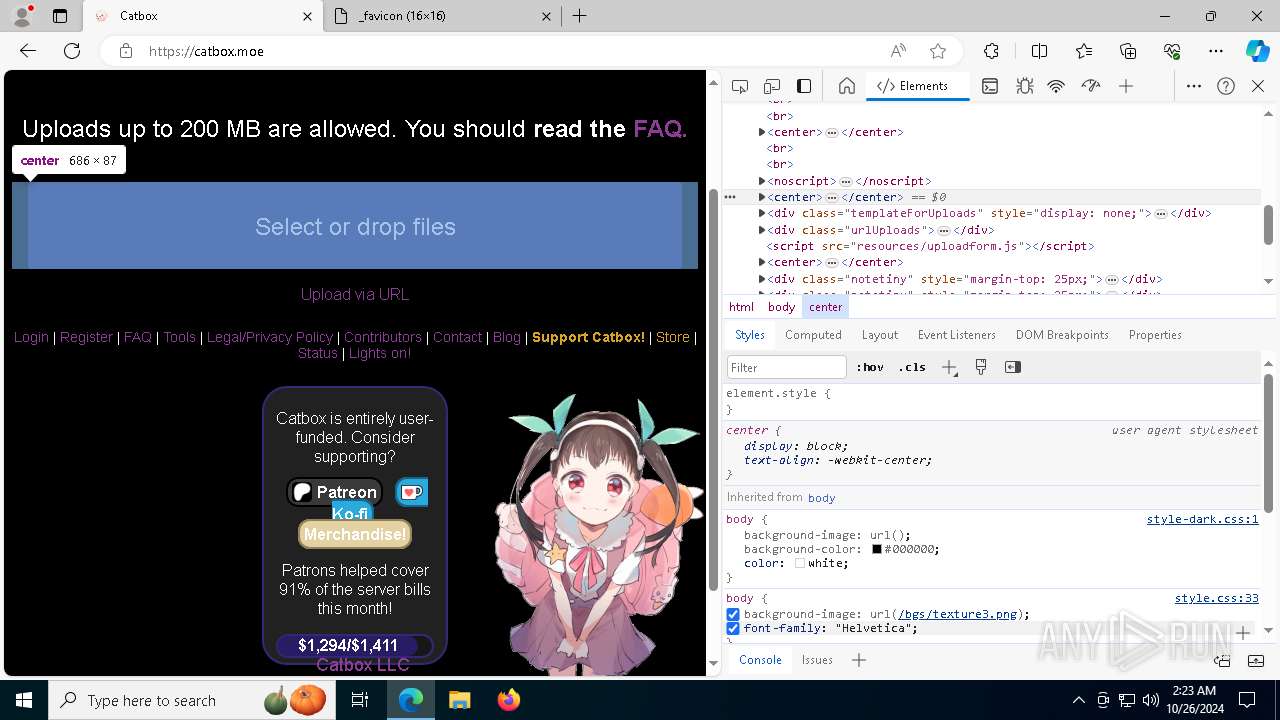Open the DevTools help question-mark icon
Screen dimensions: 1280x720
[1226, 86]
